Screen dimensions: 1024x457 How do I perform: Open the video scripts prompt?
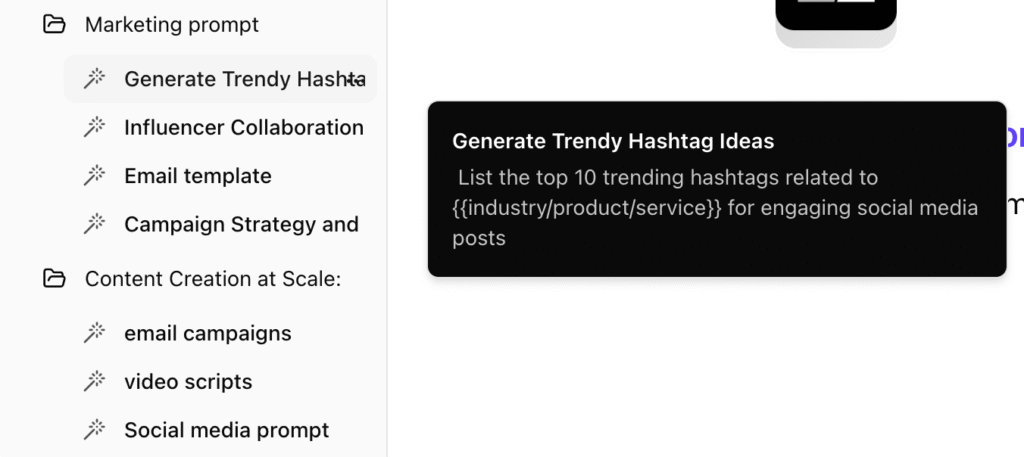[188, 381]
